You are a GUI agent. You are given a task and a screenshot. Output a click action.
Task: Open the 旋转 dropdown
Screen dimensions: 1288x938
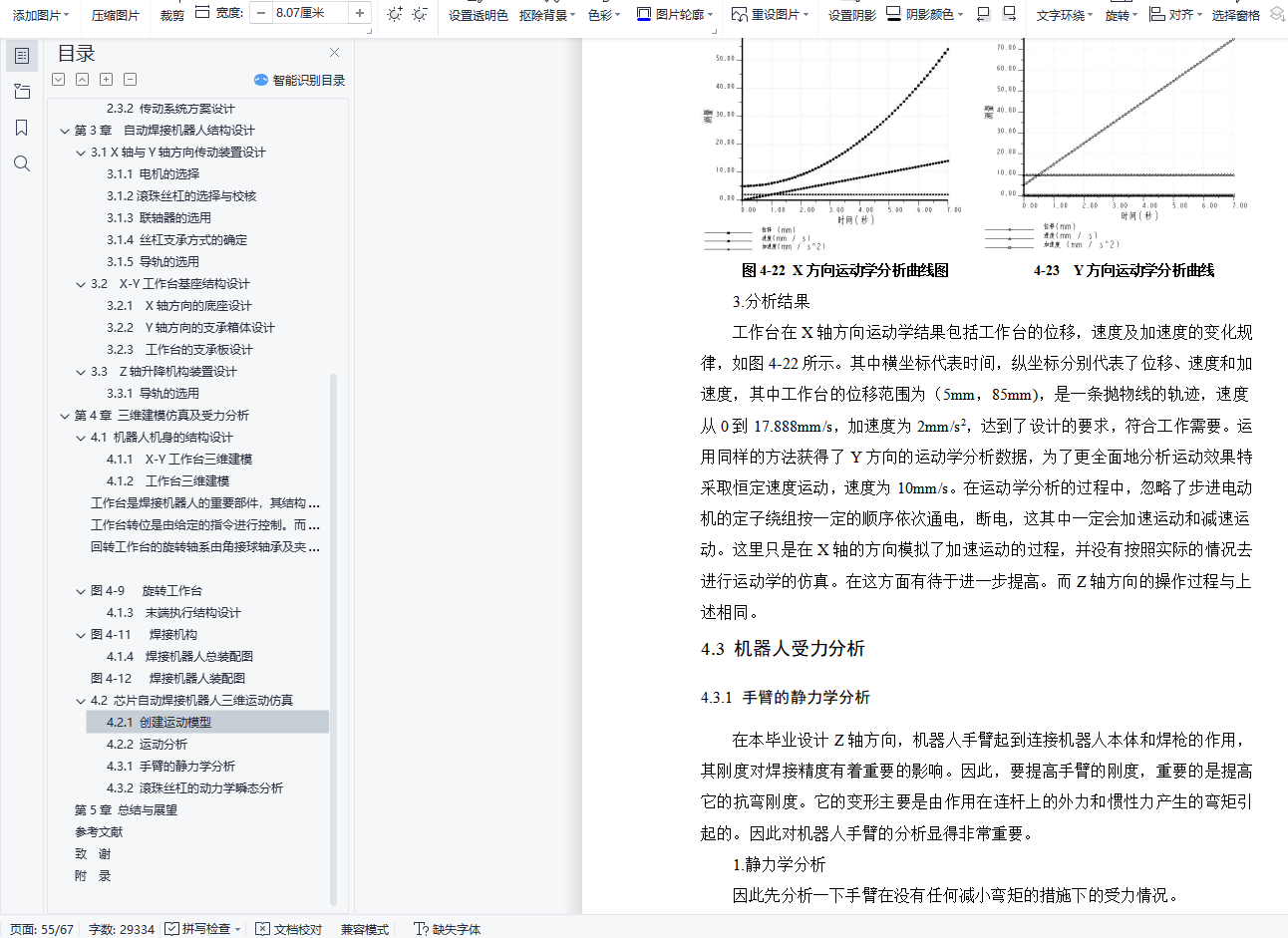[1122, 15]
